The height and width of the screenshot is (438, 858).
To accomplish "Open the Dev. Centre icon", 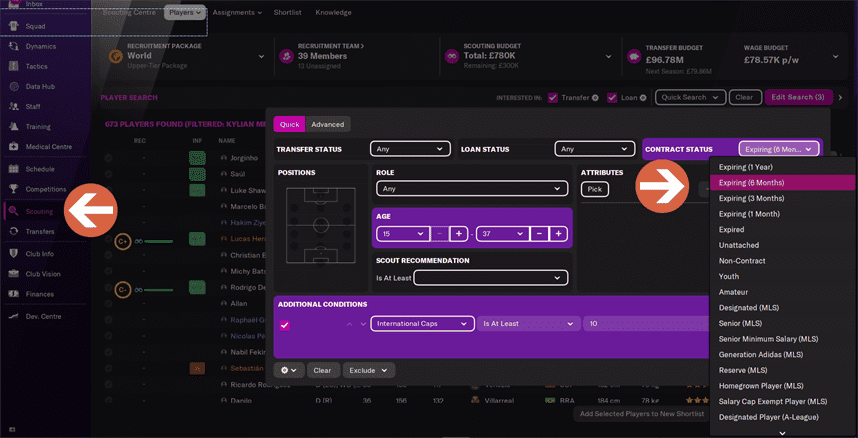I will pyautogui.click(x=14, y=316).
